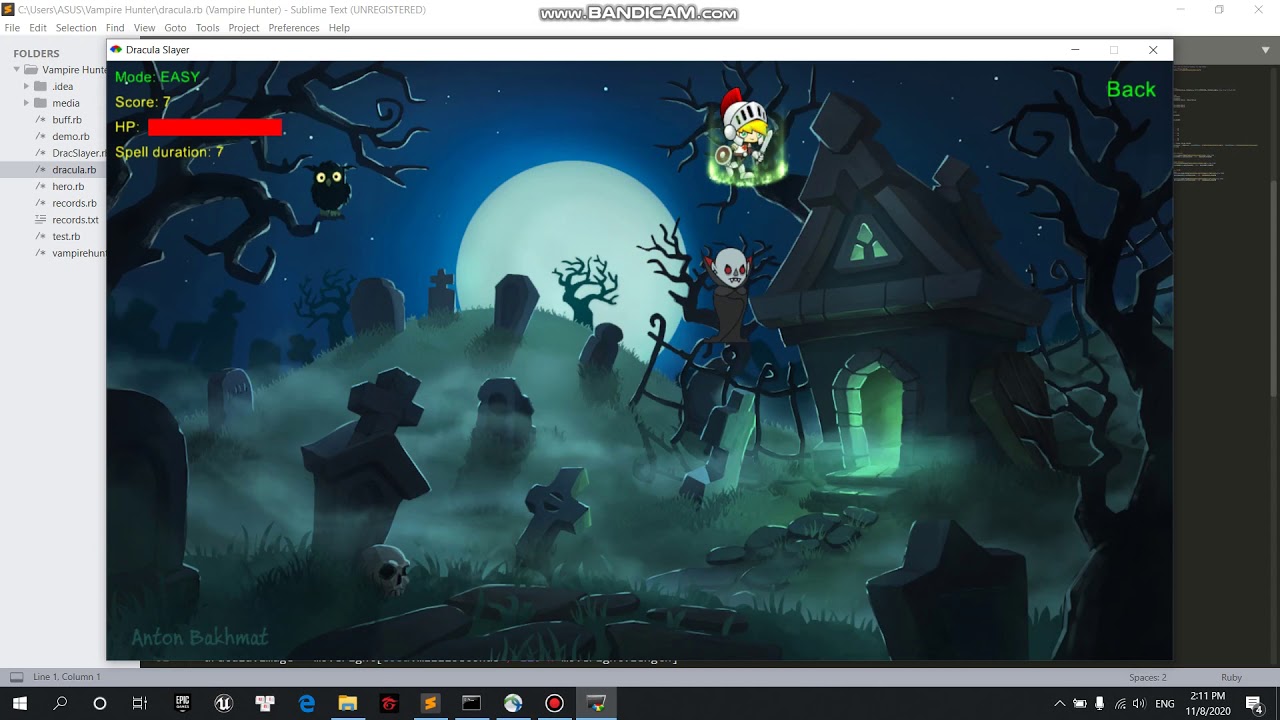Switch to Dracula Slayer game taskbar icon
This screenshot has height=720, width=1280.
[596, 703]
